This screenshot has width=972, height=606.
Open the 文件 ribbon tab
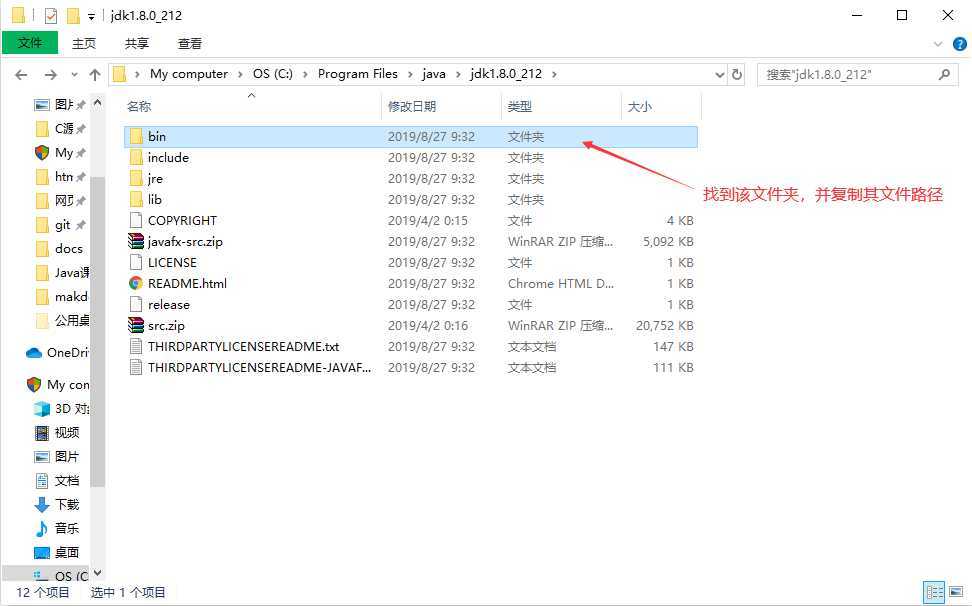click(30, 43)
